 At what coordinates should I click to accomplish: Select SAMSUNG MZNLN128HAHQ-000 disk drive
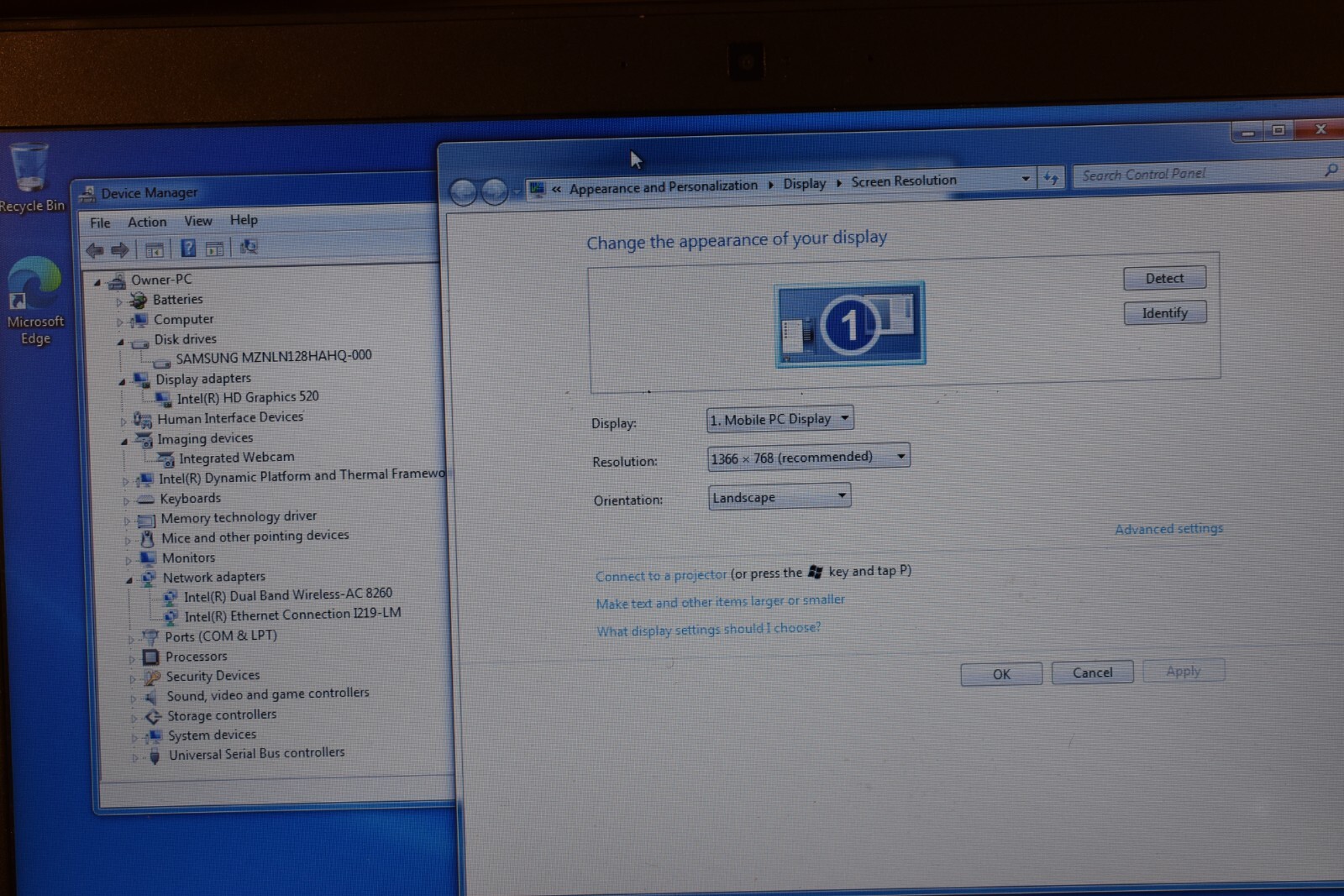click(273, 357)
